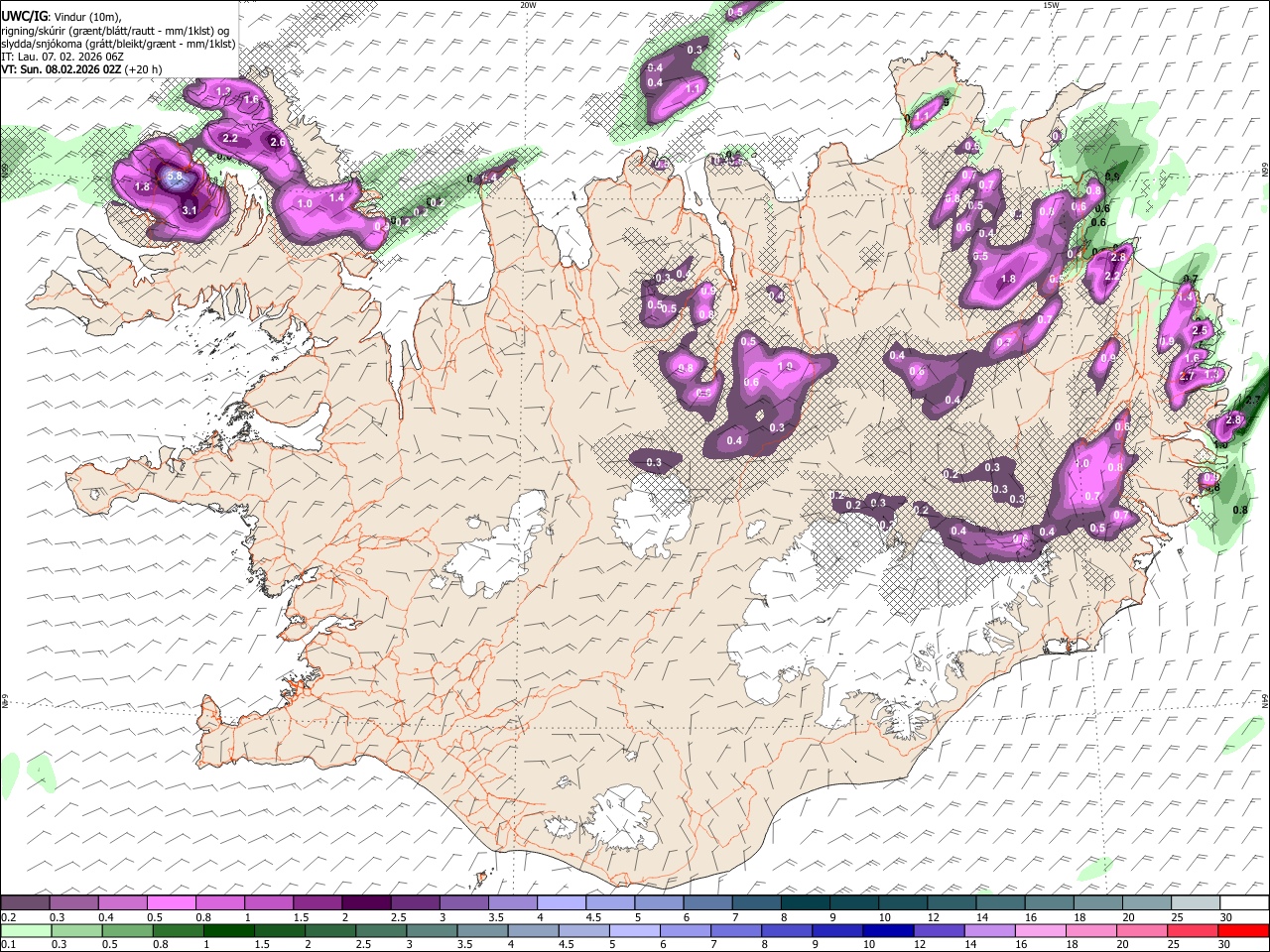Click the navy blue swatch at 10 on lower scale
1270x952 pixels.
887,931
